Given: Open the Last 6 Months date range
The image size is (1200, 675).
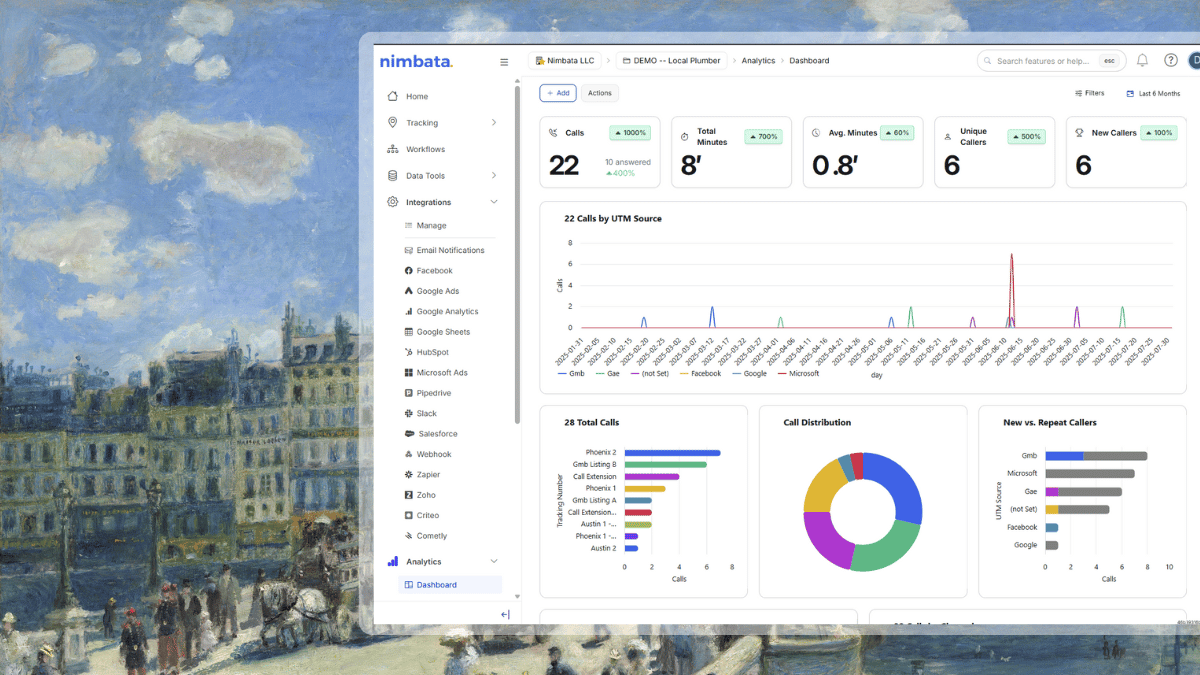Looking at the screenshot, I should tap(1153, 93).
